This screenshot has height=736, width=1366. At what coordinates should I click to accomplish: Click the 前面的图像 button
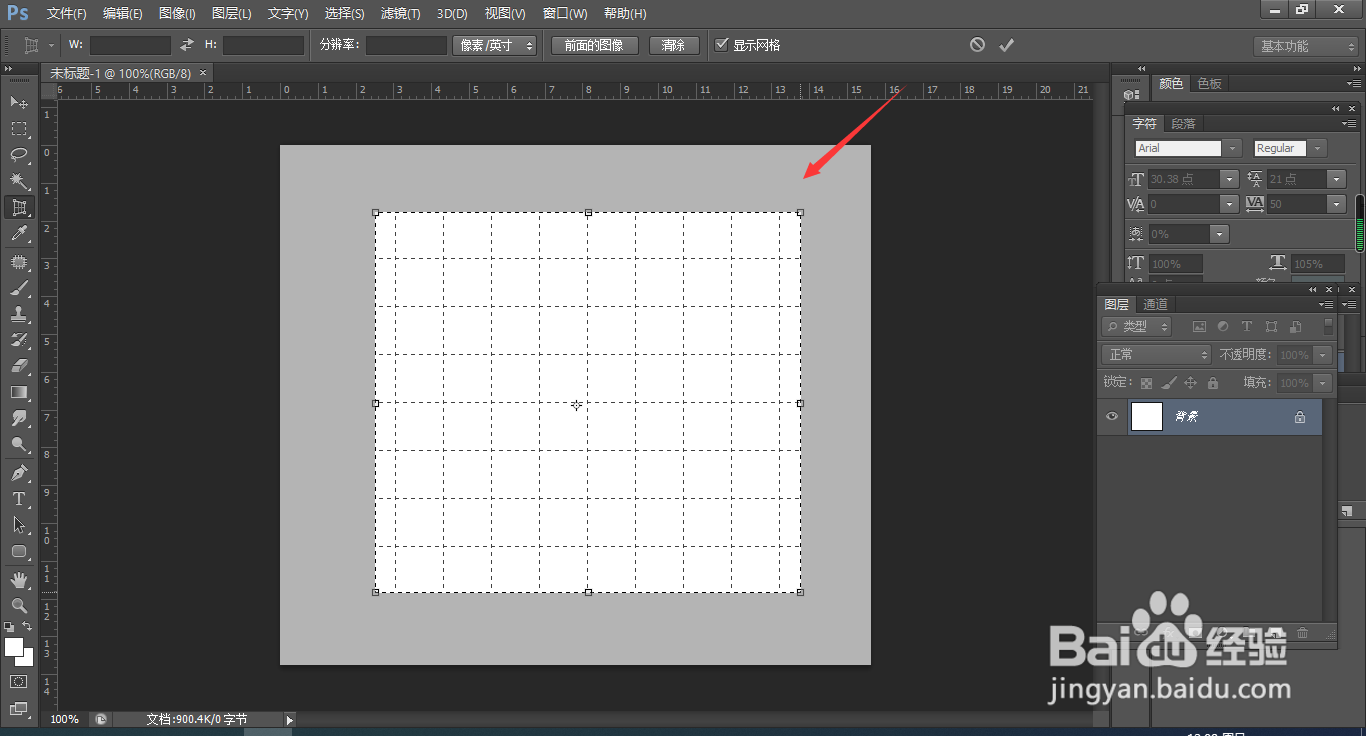(594, 45)
